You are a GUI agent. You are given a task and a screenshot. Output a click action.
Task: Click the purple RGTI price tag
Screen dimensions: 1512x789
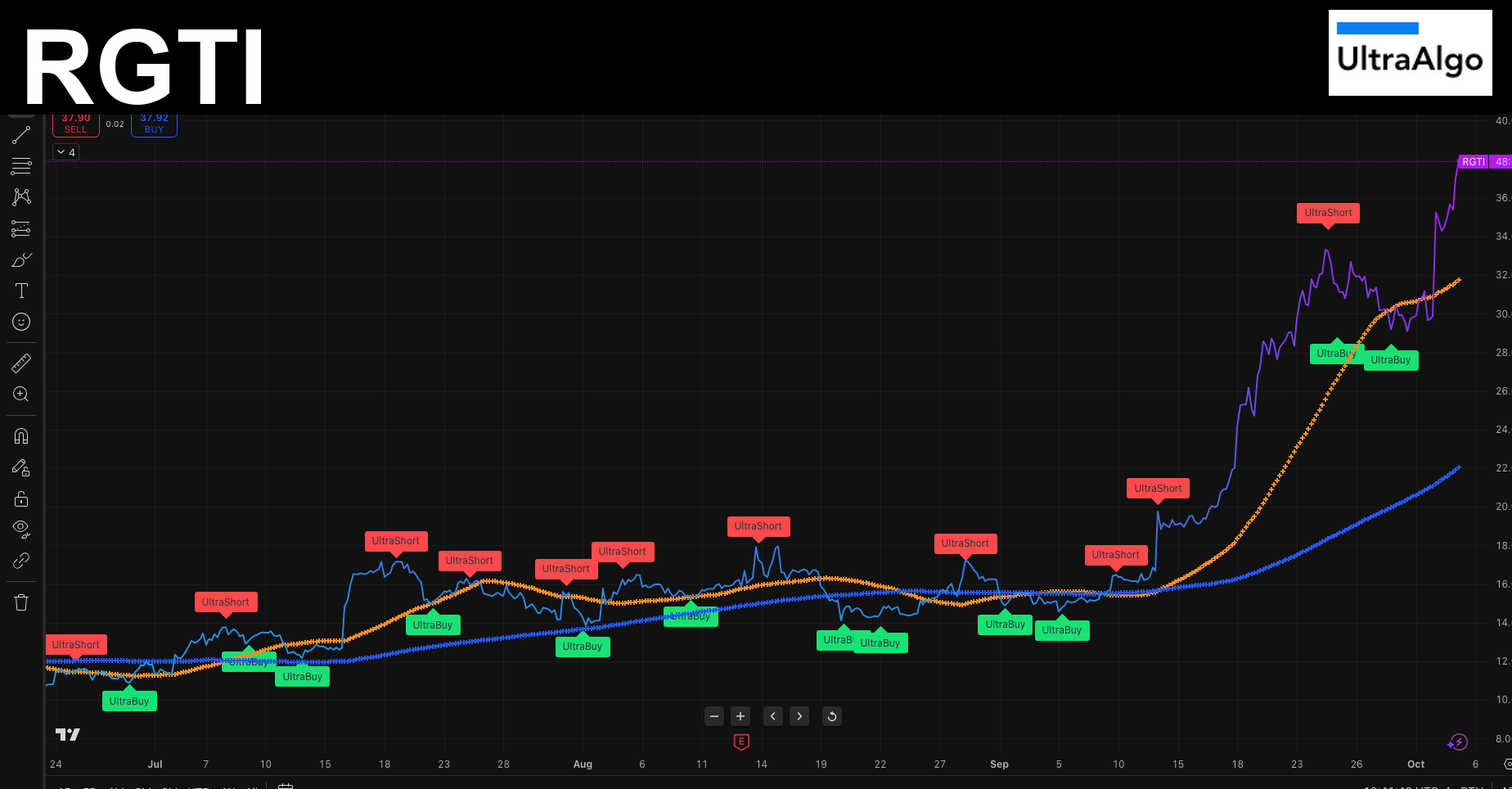[1474, 162]
